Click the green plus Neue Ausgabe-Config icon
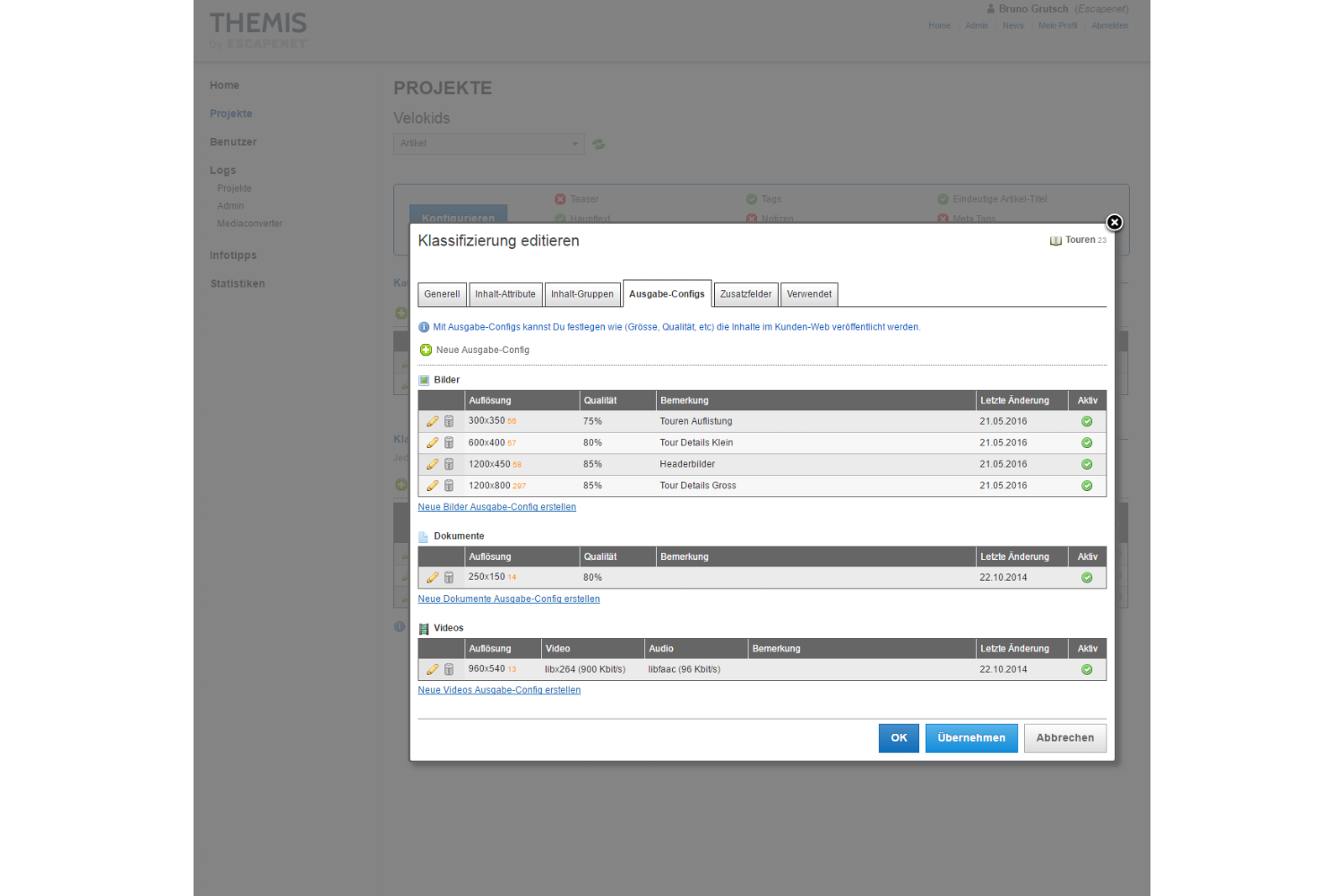Screen dimensions: 1344x896 (426, 350)
